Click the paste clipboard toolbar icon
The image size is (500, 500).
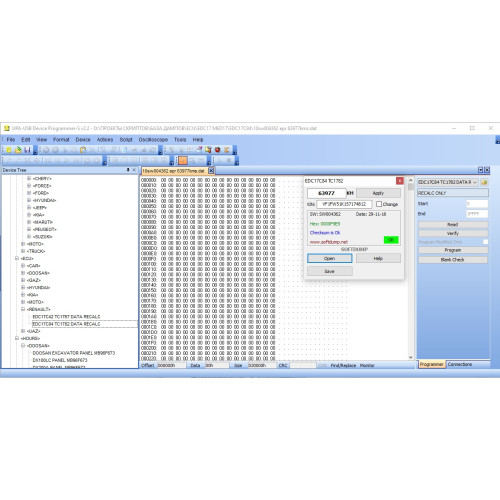pos(83,150)
